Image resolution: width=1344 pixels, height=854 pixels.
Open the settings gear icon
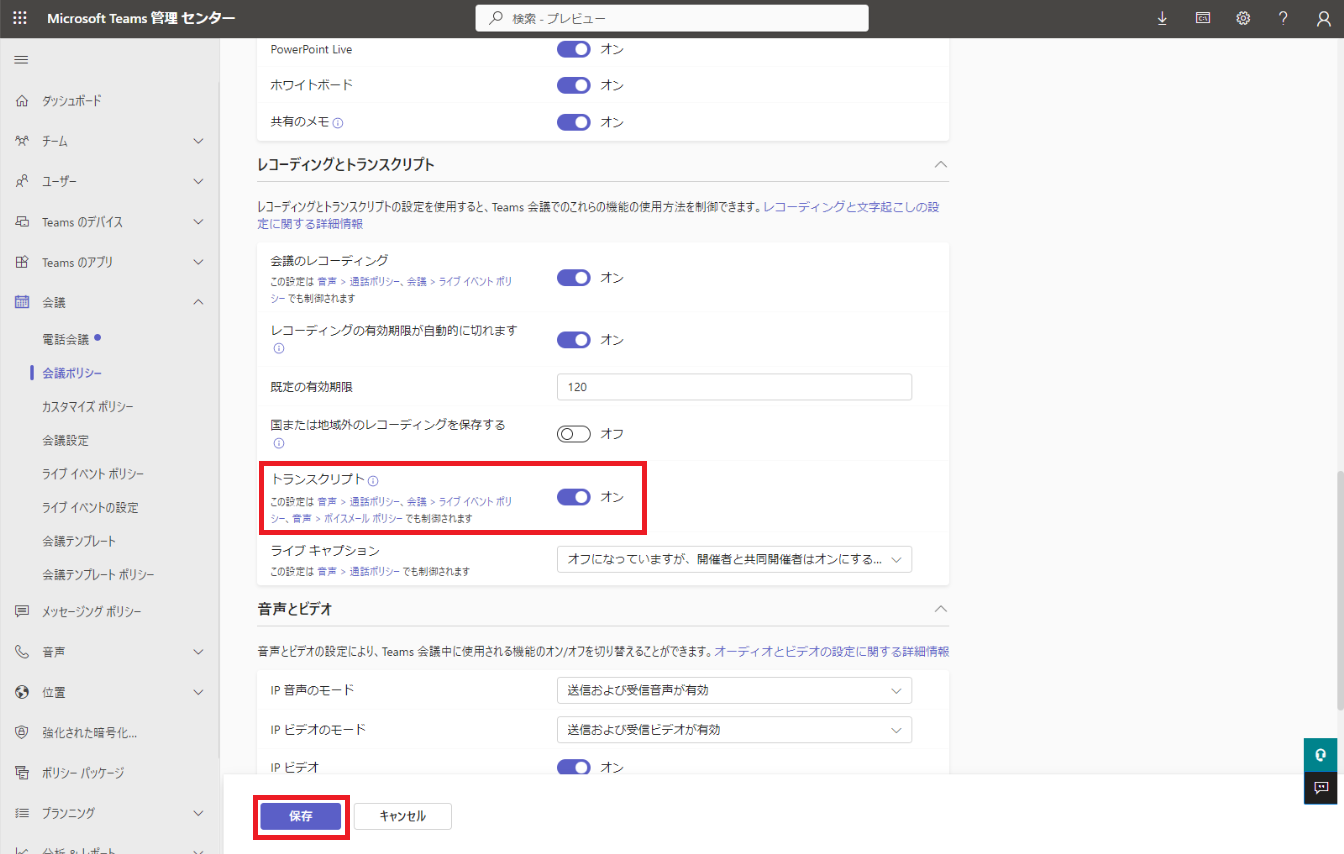point(1243,18)
